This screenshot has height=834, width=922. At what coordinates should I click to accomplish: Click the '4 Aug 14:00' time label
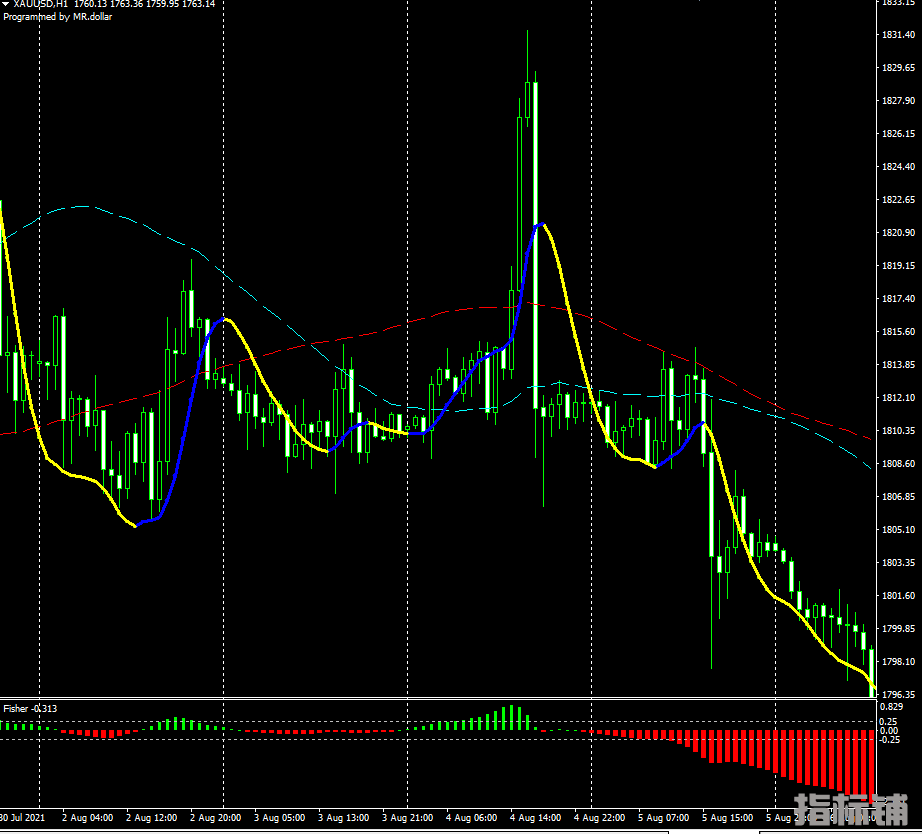tap(536, 818)
